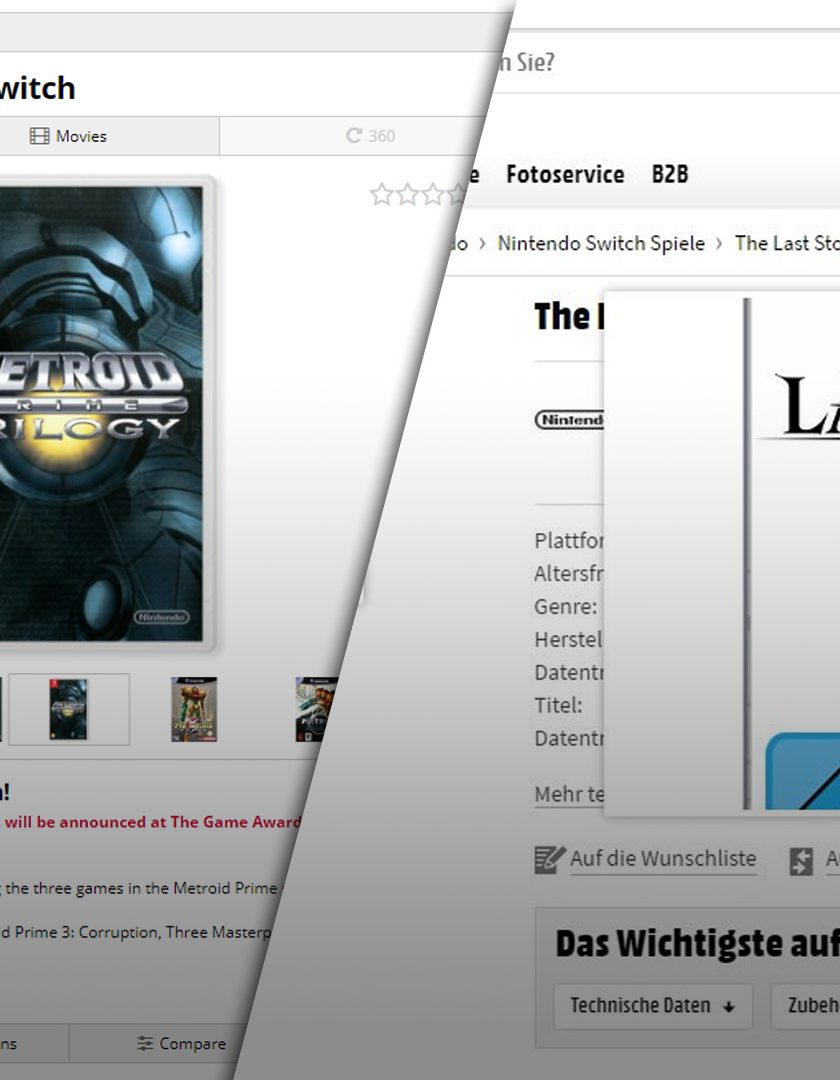
Task: Click the search field in German shop
Action: point(668,62)
